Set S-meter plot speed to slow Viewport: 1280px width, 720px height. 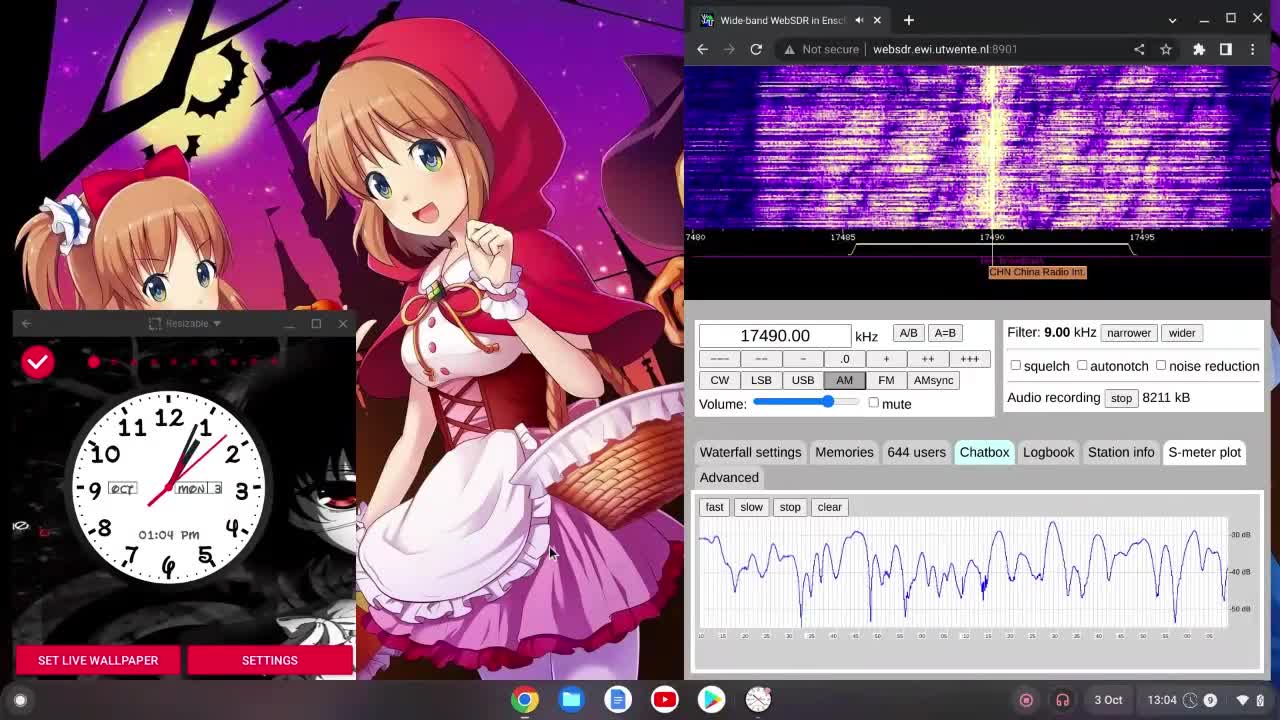point(751,507)
